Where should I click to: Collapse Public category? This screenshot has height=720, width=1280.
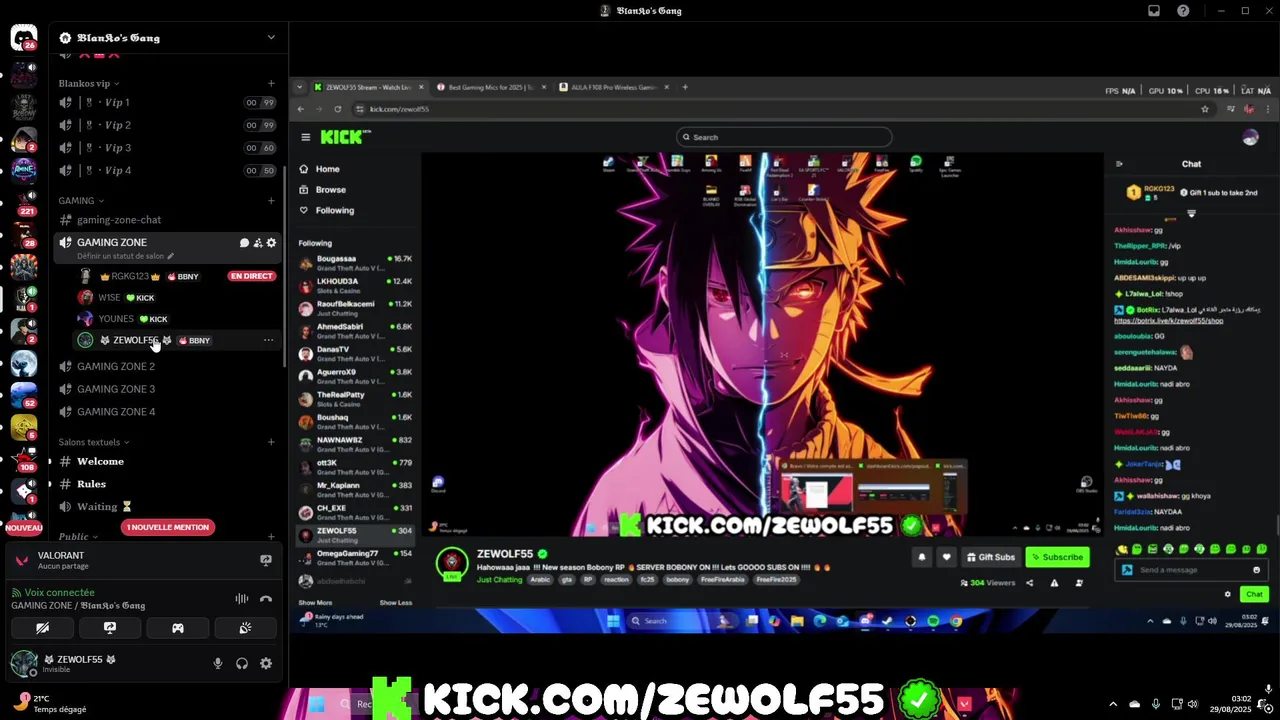point(79,537)
